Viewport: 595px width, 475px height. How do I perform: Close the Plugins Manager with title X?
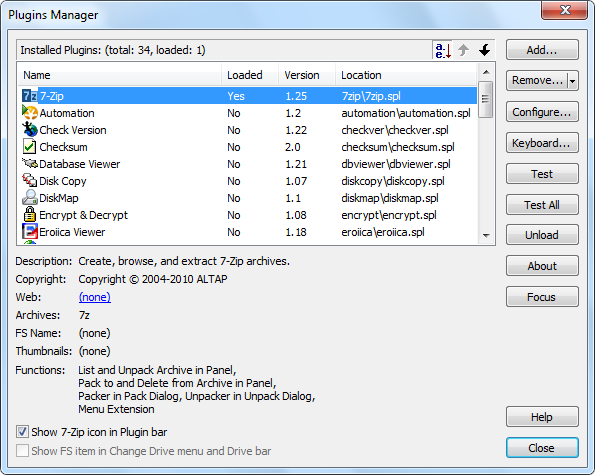point(565,10)
